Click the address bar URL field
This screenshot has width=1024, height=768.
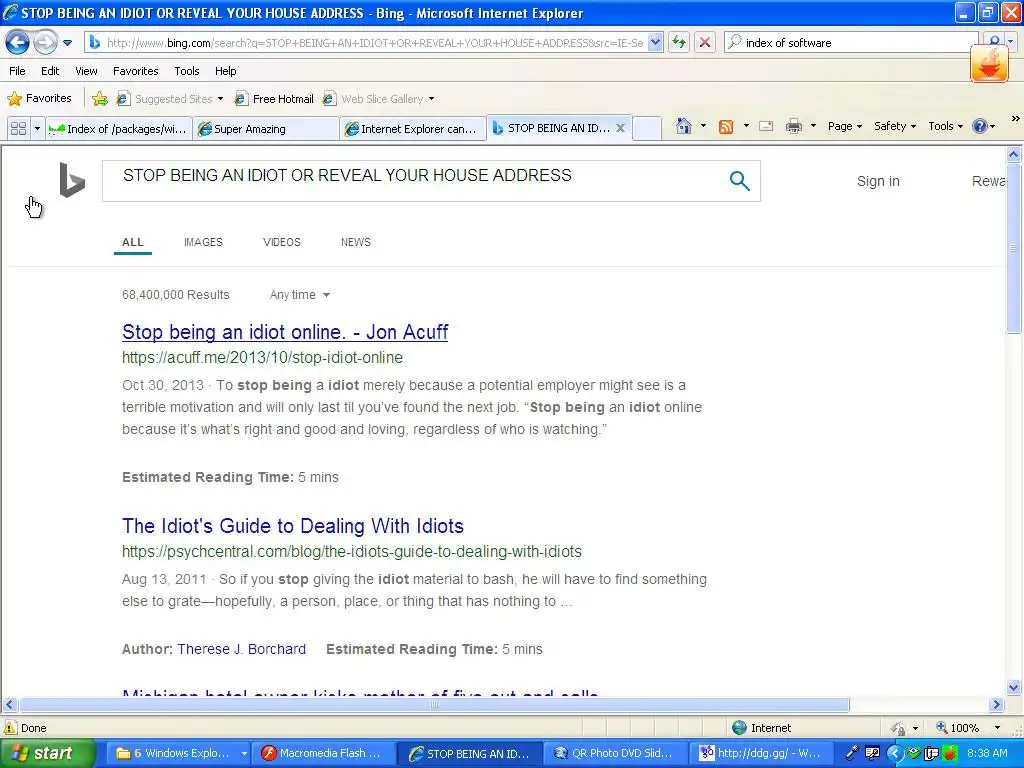(x=375, y=43)
